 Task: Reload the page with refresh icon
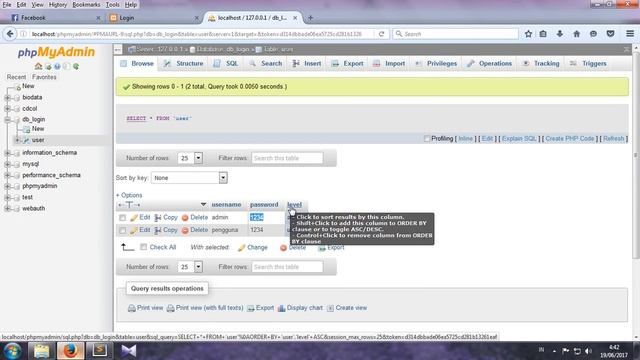382,34
